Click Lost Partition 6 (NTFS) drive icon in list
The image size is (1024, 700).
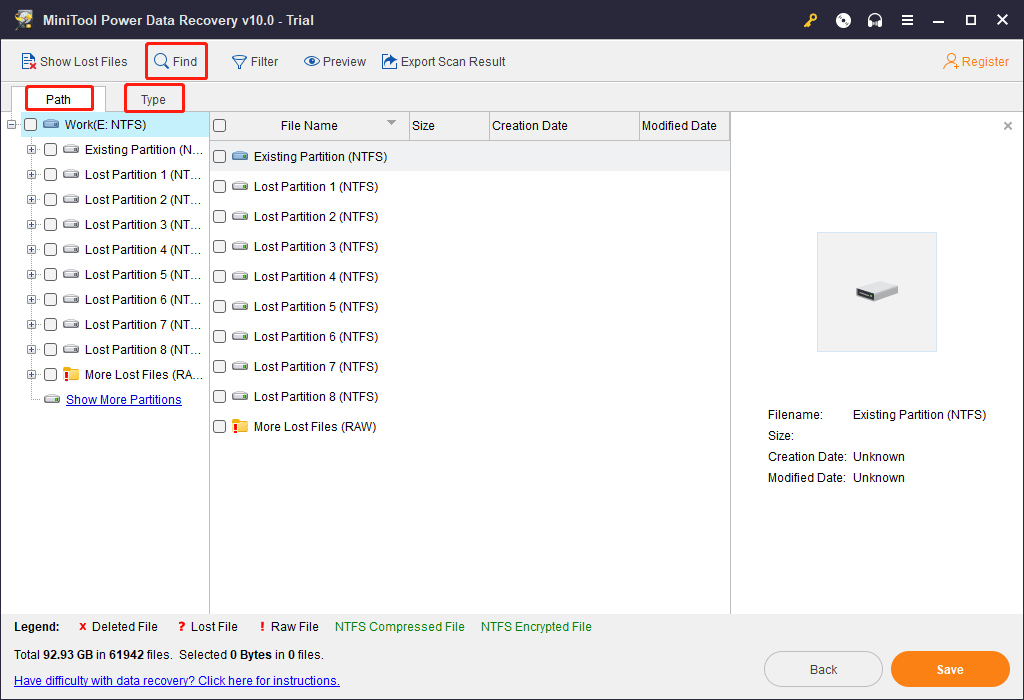240,336
